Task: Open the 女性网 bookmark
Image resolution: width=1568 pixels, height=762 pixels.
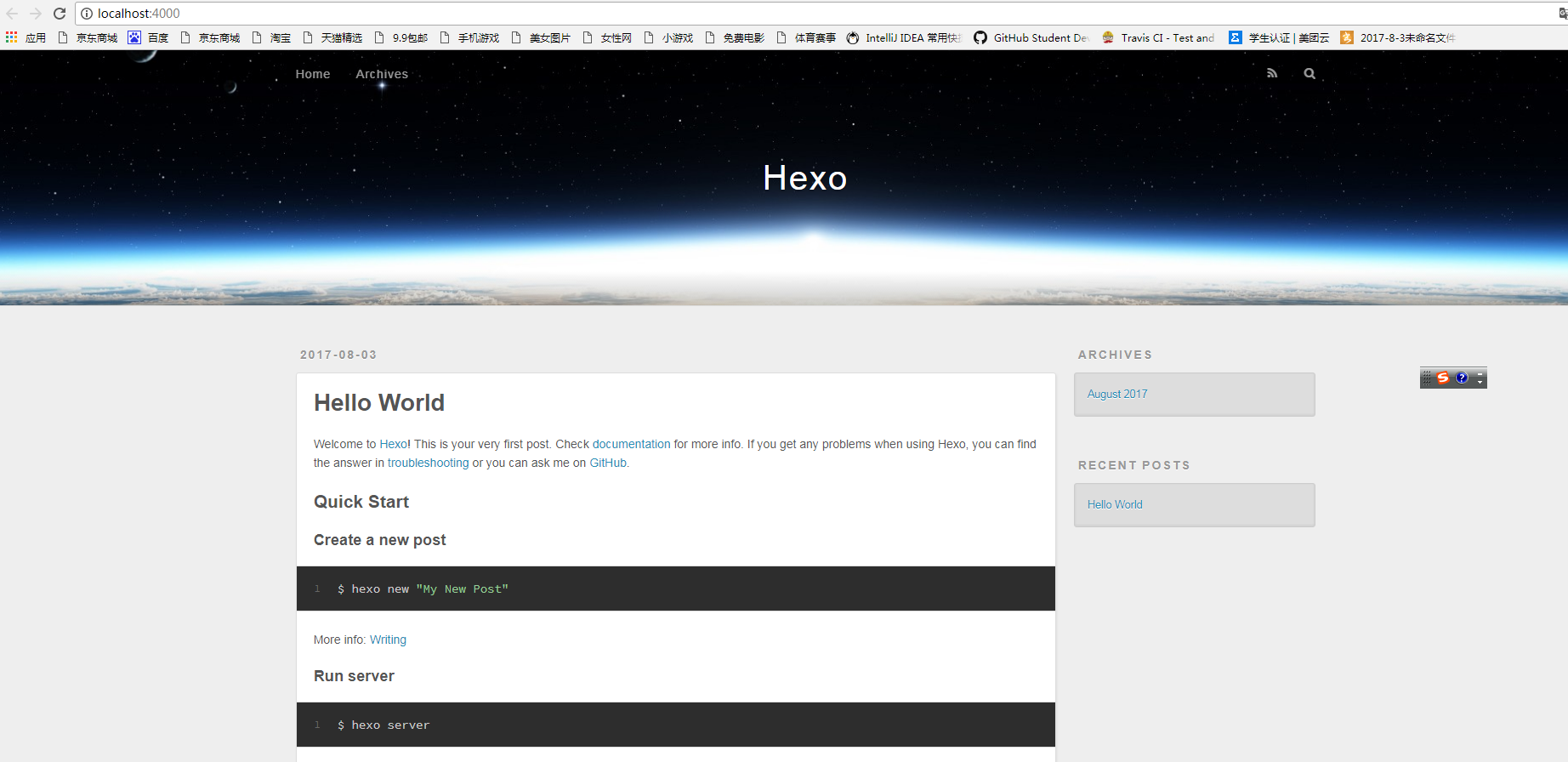Action: pyautogui.click(x=607, y=37)
